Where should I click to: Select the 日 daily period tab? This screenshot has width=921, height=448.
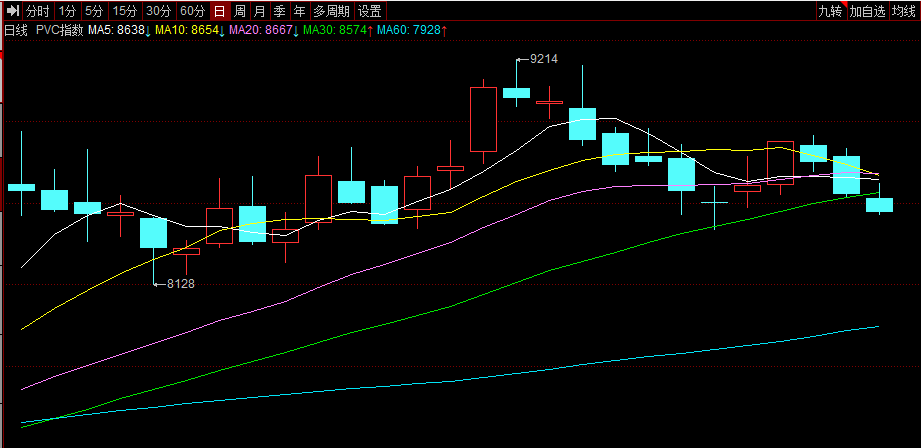click(x=220, y=10)
